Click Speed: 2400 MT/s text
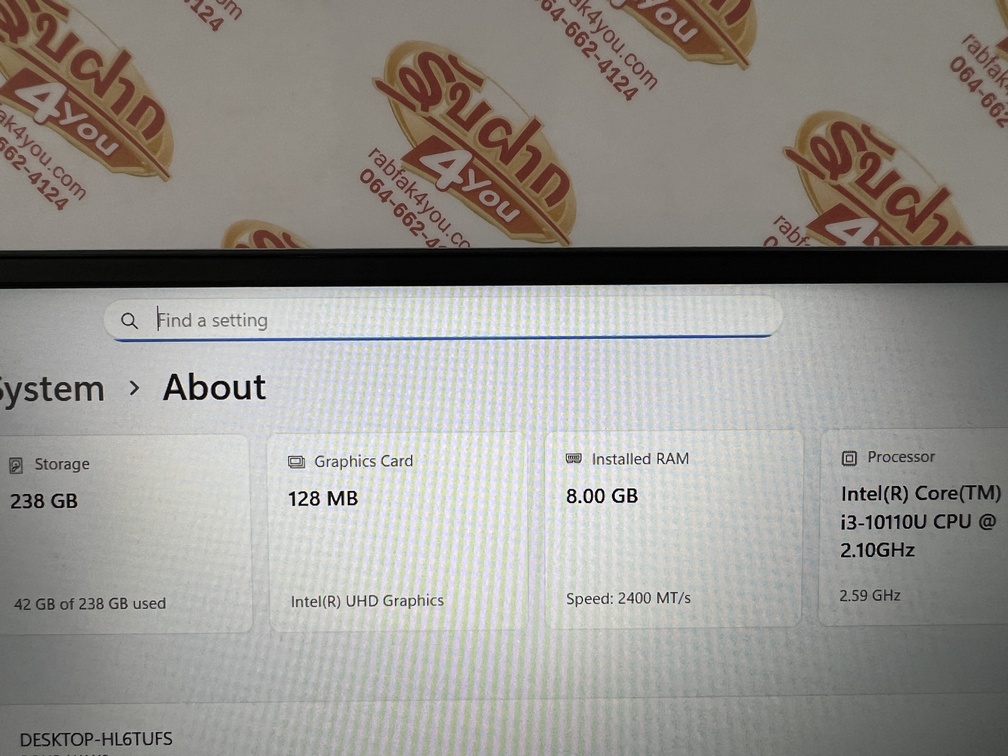Viewport: 1008px width, 756px height. click(628, 598)
